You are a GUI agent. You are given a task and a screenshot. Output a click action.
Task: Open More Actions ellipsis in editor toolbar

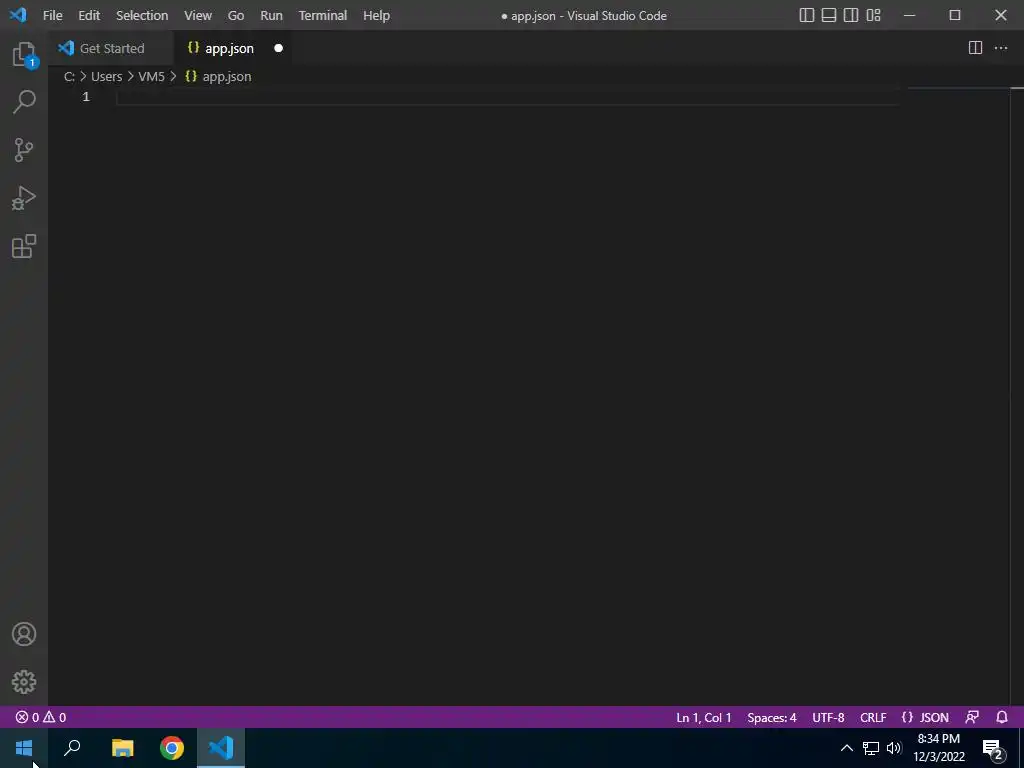pos(1000,48)
